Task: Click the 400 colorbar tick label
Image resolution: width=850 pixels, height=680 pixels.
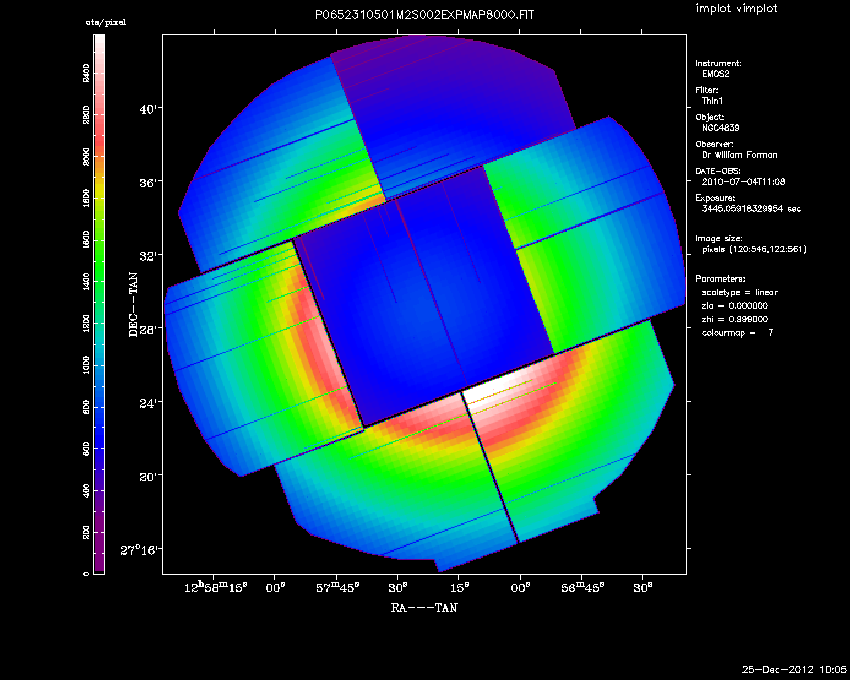Action: (86, 491)
